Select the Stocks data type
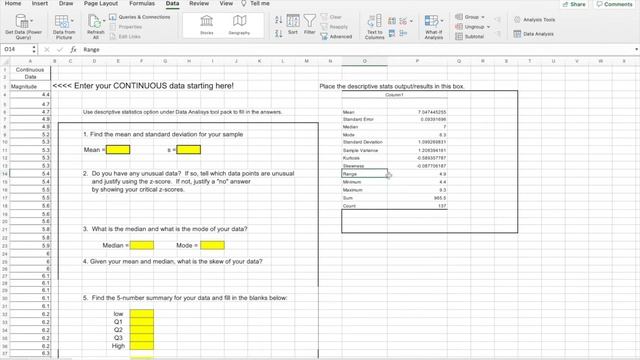 click(x=207, y=25)
